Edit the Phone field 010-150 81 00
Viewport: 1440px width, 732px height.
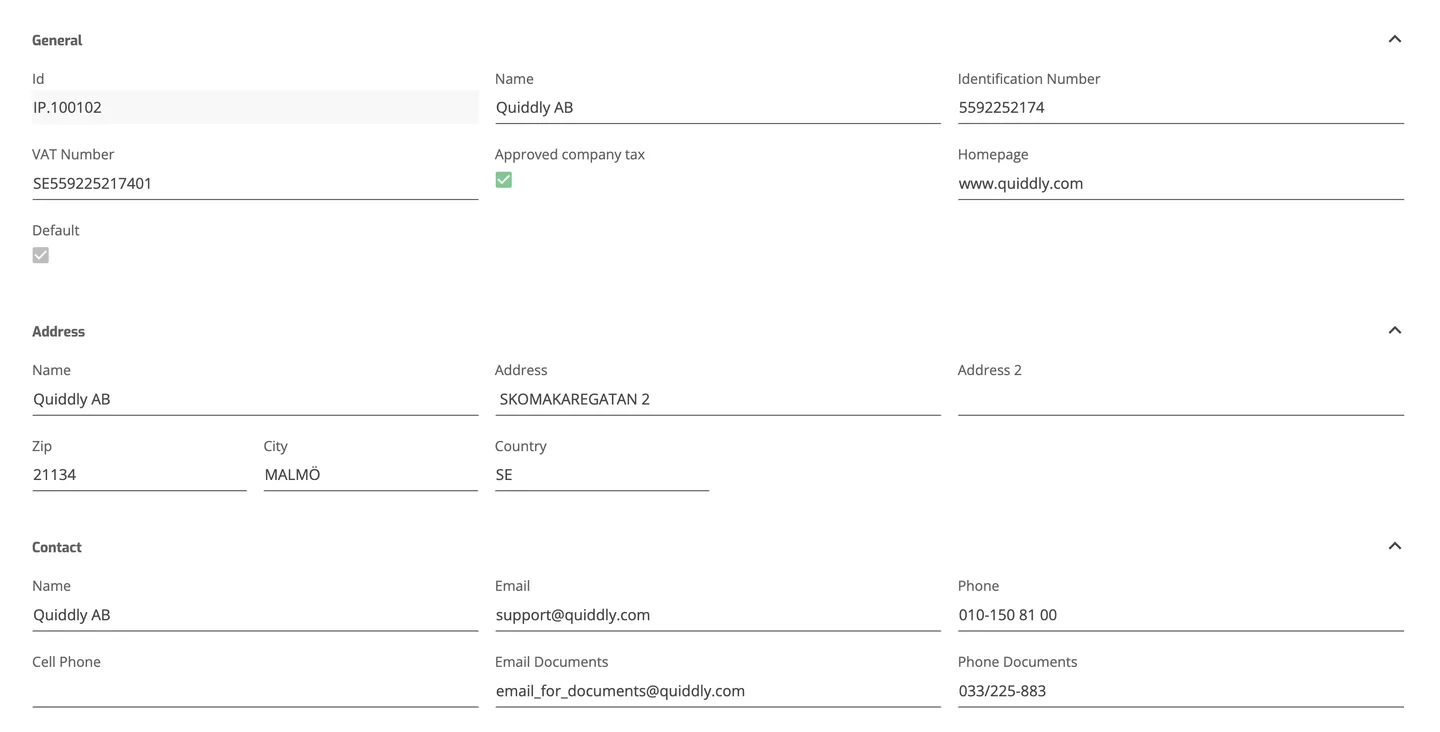coord(1181,615)
